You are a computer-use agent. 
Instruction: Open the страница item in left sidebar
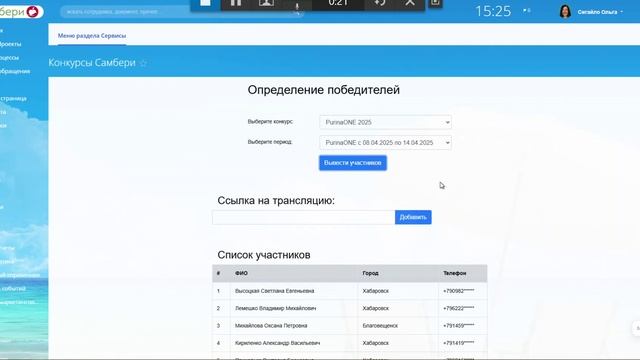click(x=13, y=98)
